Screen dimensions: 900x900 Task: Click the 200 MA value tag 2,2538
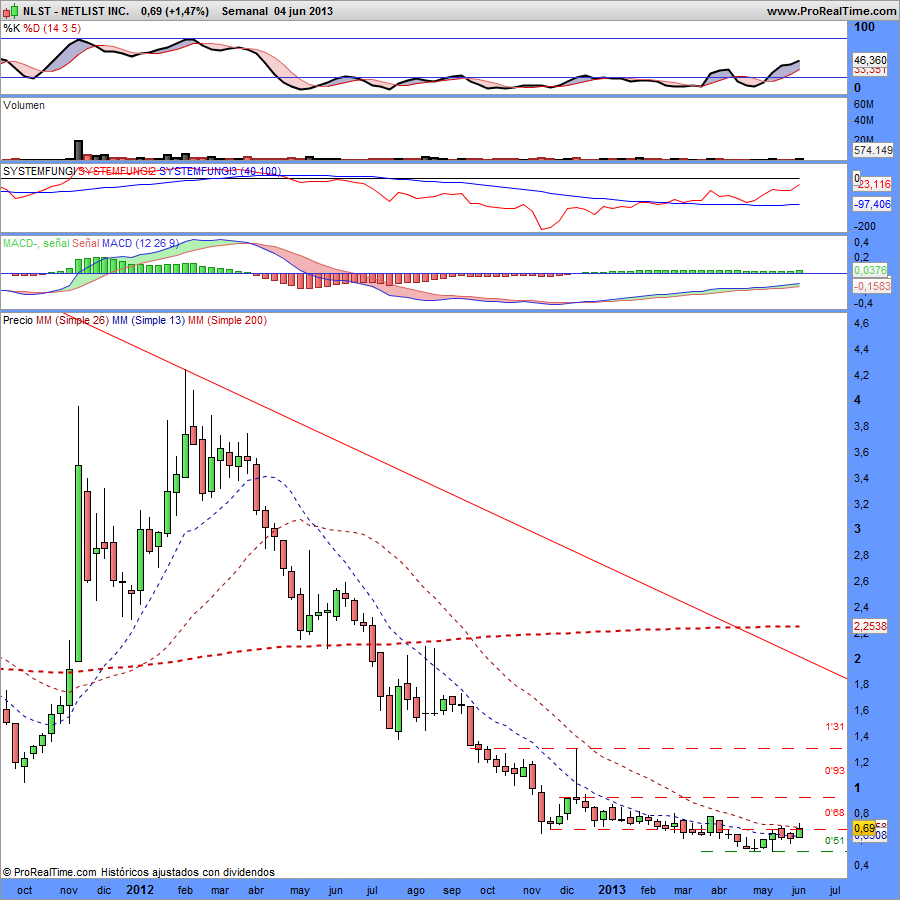pyautogui.click(x=871, y=626)
